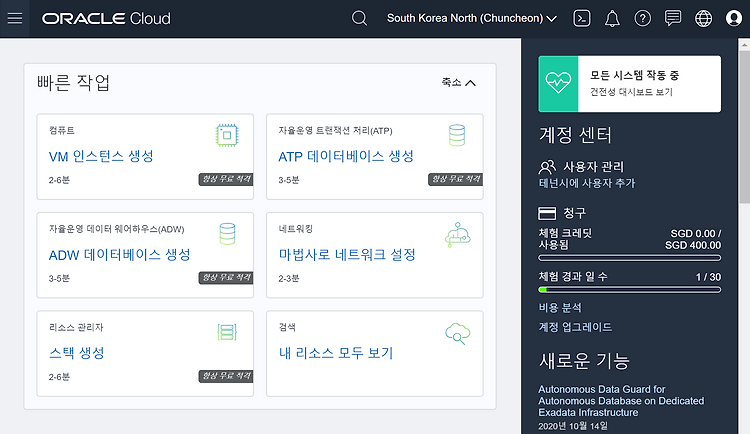Open the hamburger navigation menu
This screenshot has width=750, height=434.
click(15, 19)
